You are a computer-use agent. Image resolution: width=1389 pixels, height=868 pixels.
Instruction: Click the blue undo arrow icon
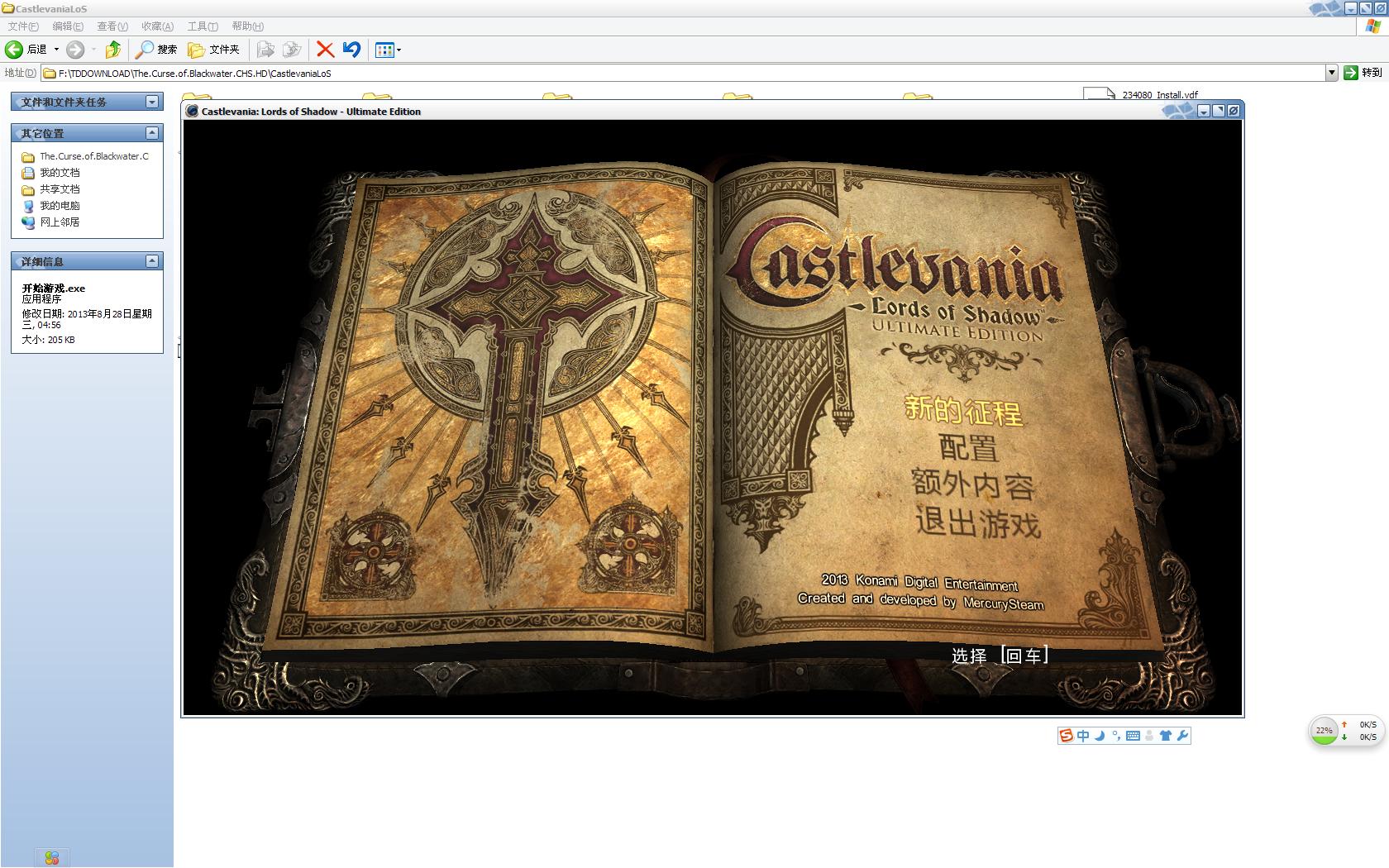click(352, 50)
